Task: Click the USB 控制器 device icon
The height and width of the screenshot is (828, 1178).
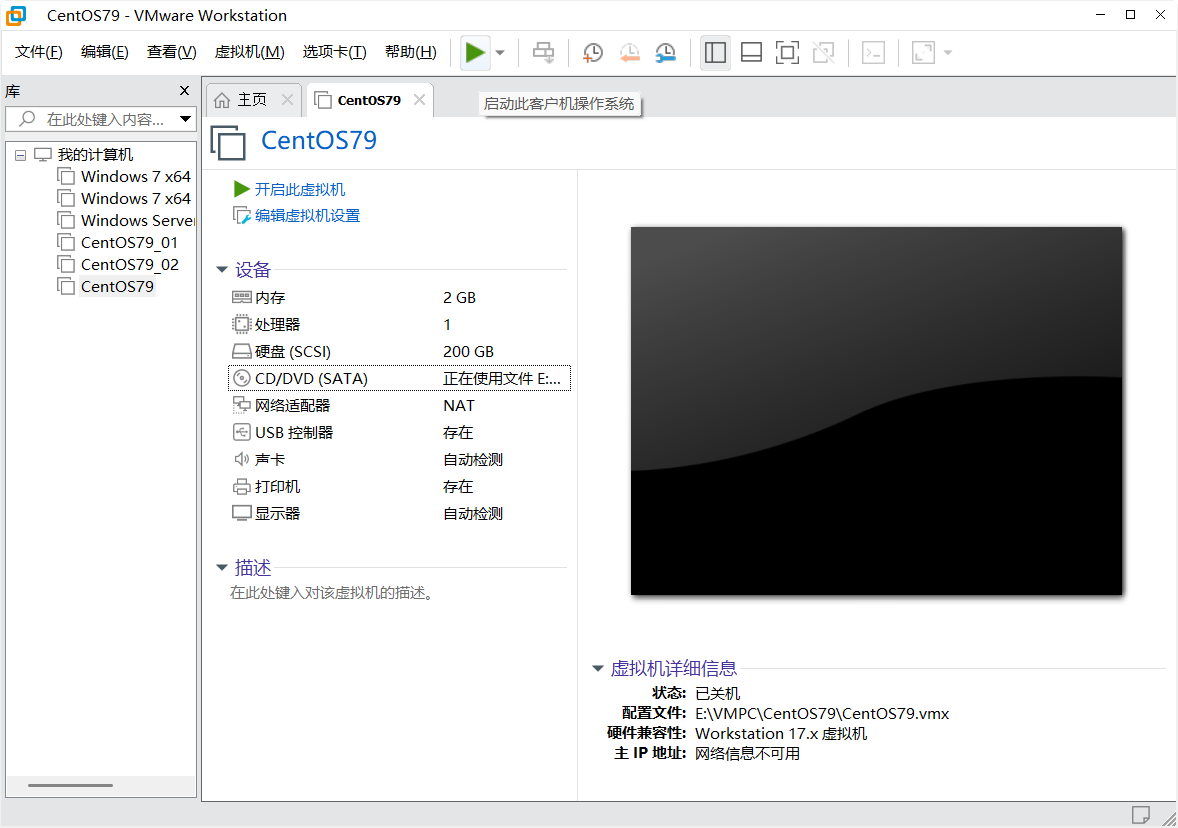Action: coord(241,432)
